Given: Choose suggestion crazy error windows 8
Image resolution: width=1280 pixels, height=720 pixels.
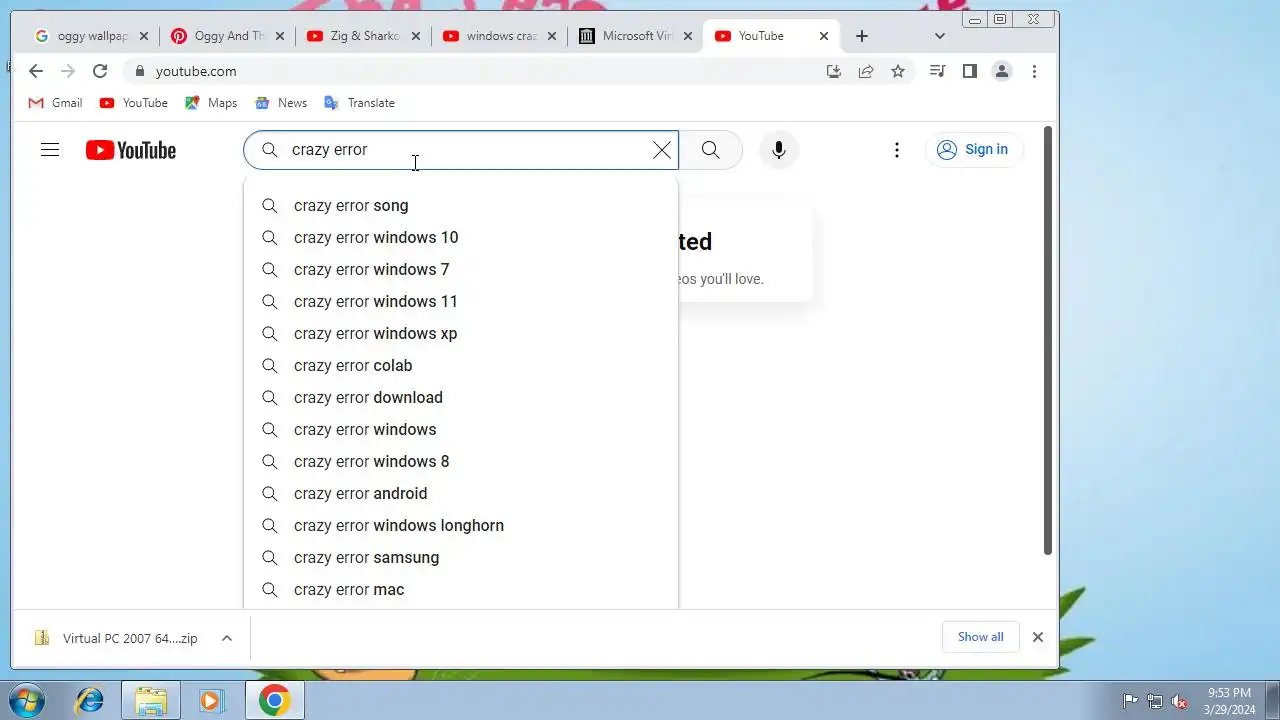Looking at the screenshot, I should click(x=461, y=461).
